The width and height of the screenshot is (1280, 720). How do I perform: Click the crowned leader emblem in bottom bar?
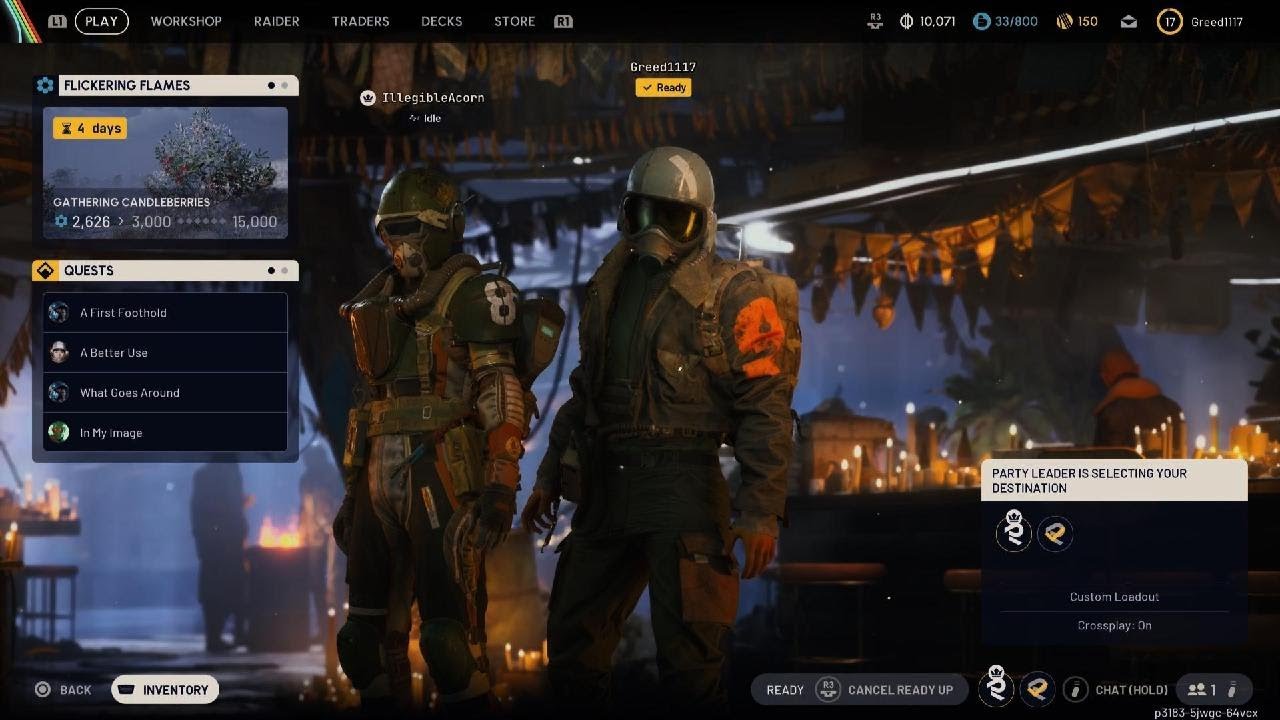(997, 688)
